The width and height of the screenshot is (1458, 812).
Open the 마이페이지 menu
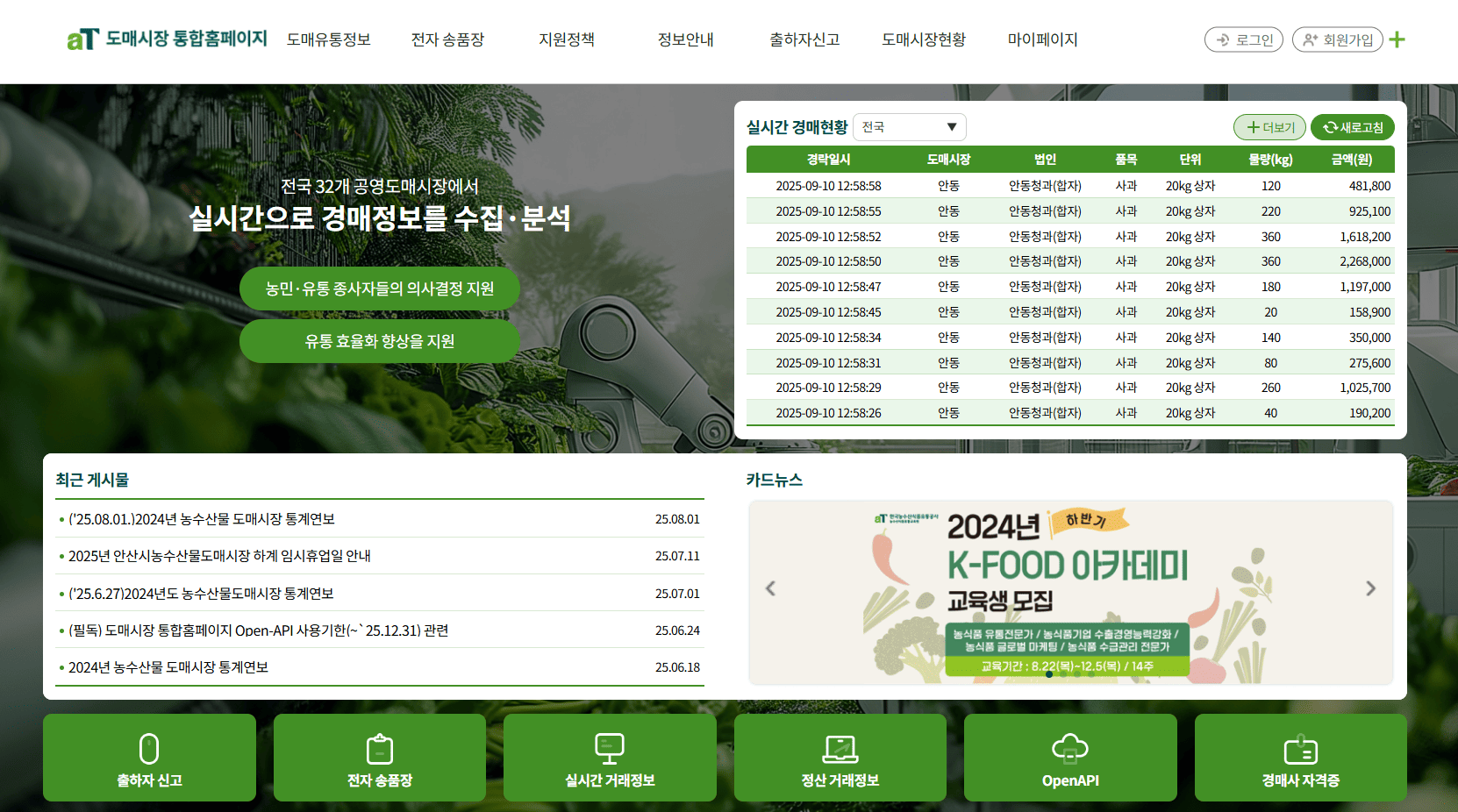coord(1041,39)
